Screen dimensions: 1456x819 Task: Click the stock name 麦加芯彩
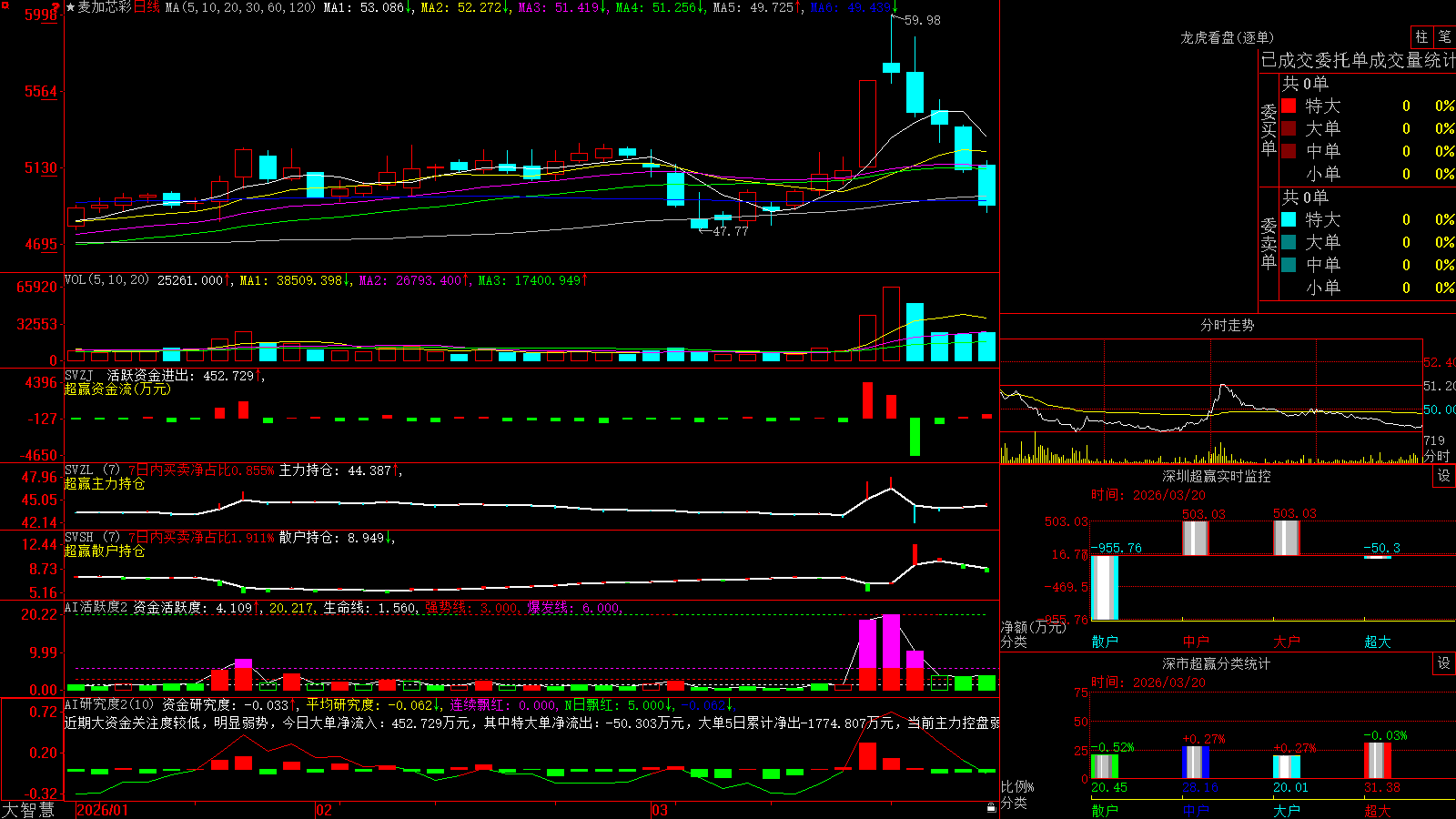105,7
